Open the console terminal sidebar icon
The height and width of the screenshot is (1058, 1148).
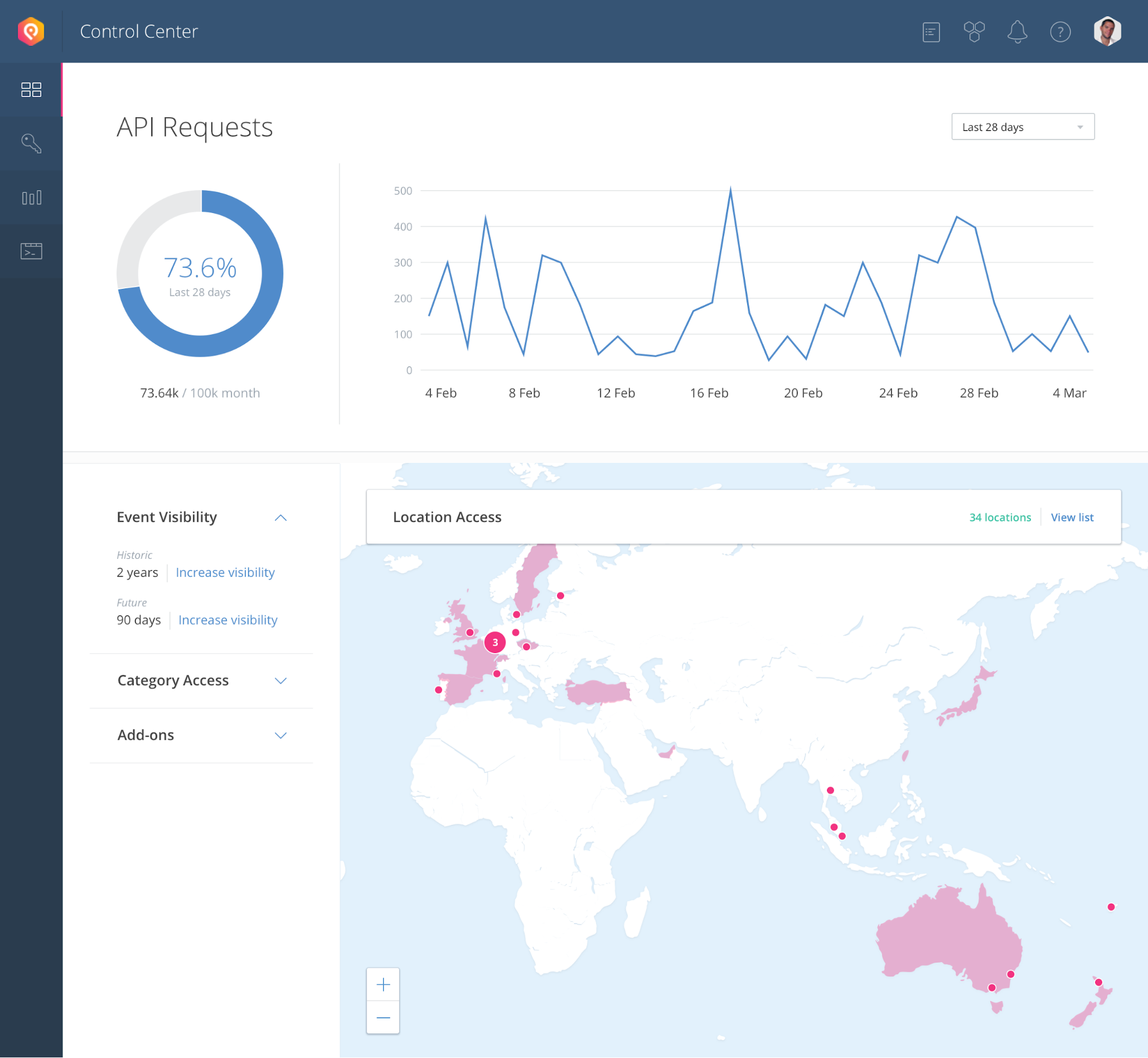tap(31, 251)
